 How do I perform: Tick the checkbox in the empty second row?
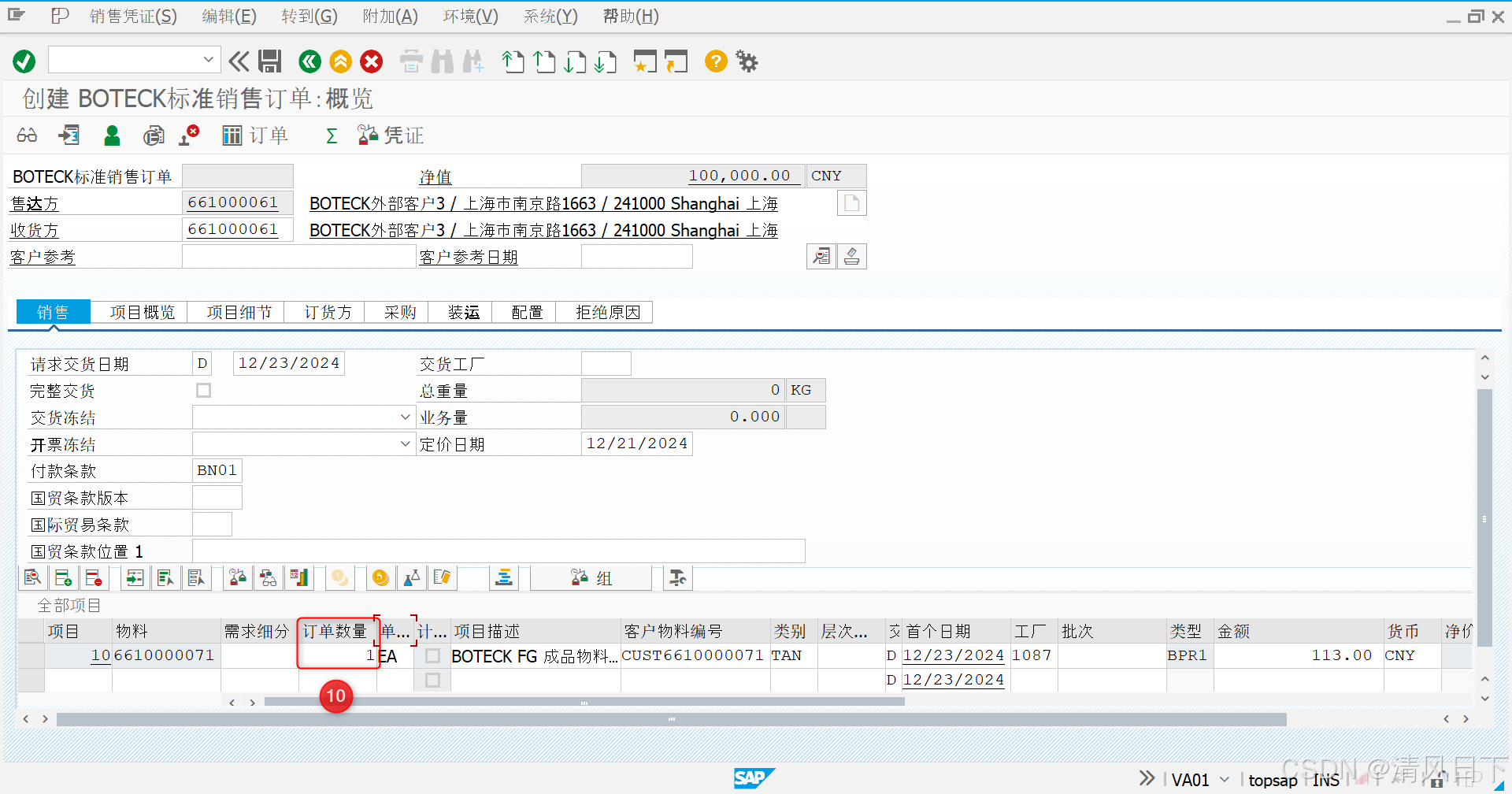[432, 680]
